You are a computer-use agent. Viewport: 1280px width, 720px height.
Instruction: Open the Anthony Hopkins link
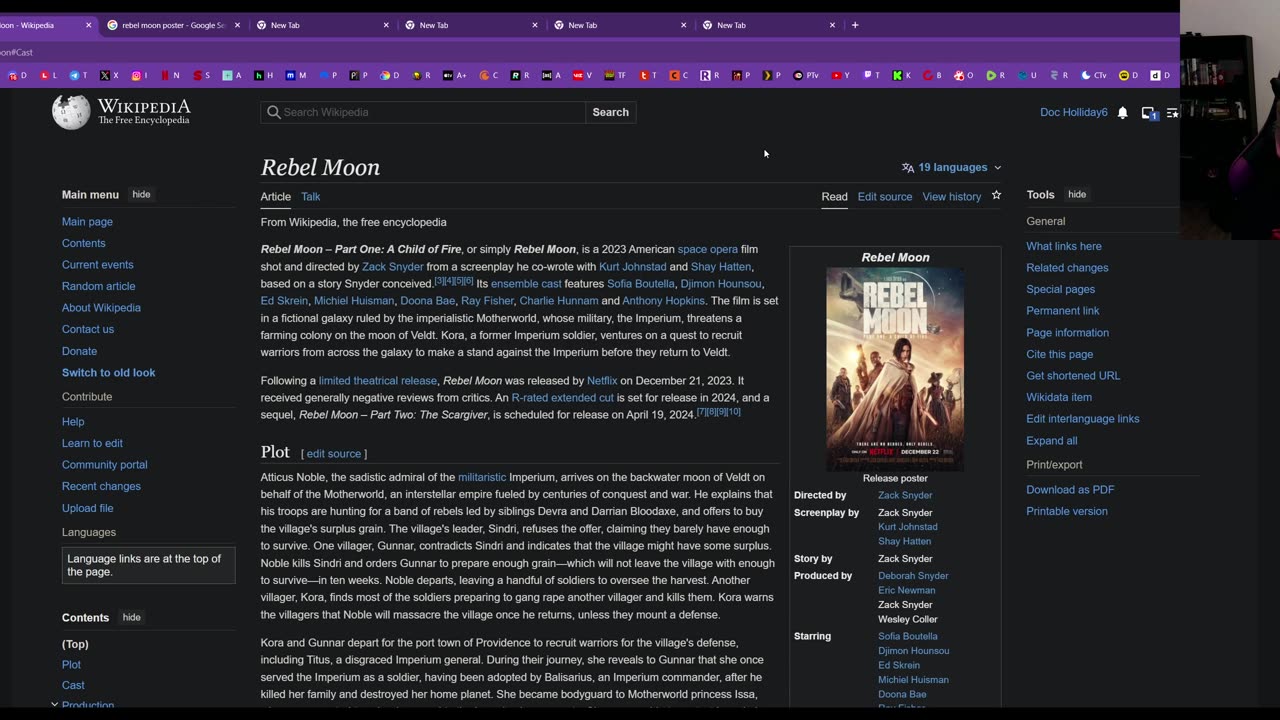coord(663,301)
